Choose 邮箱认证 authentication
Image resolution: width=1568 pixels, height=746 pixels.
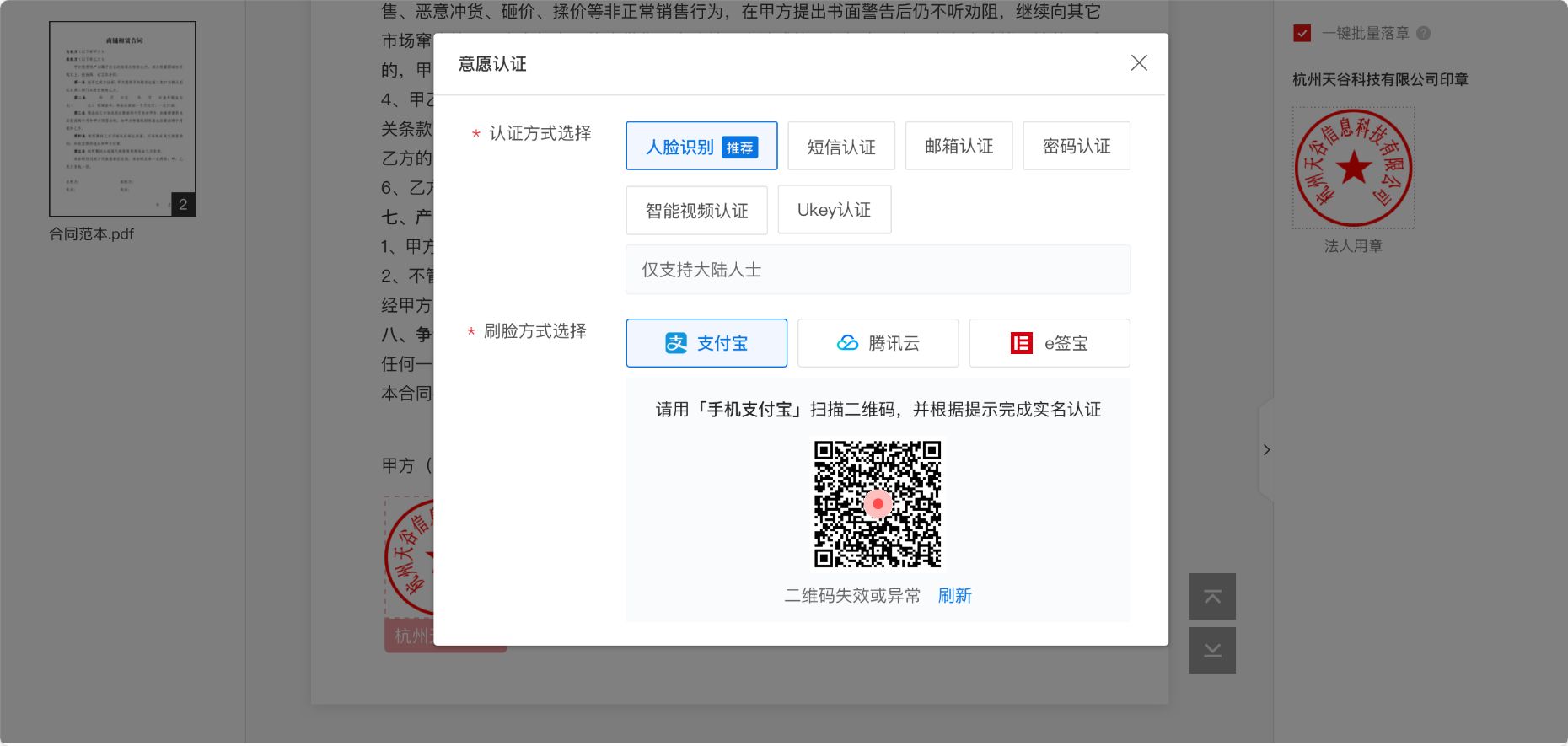[x=959, y=146]
